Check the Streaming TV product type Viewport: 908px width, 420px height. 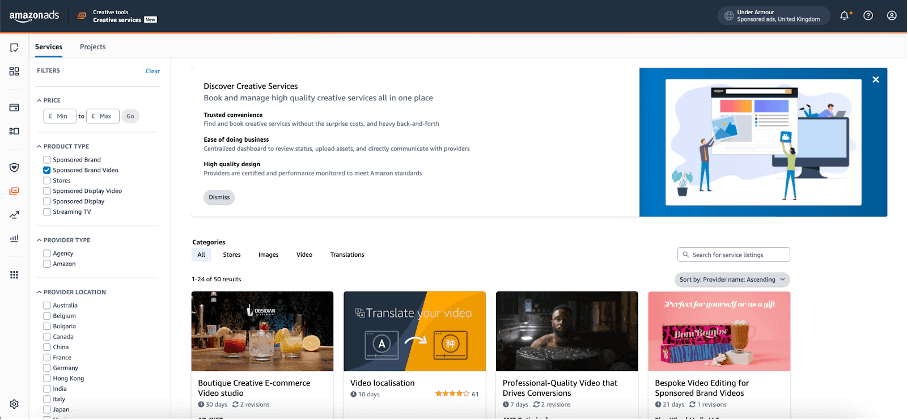point(47,212)
